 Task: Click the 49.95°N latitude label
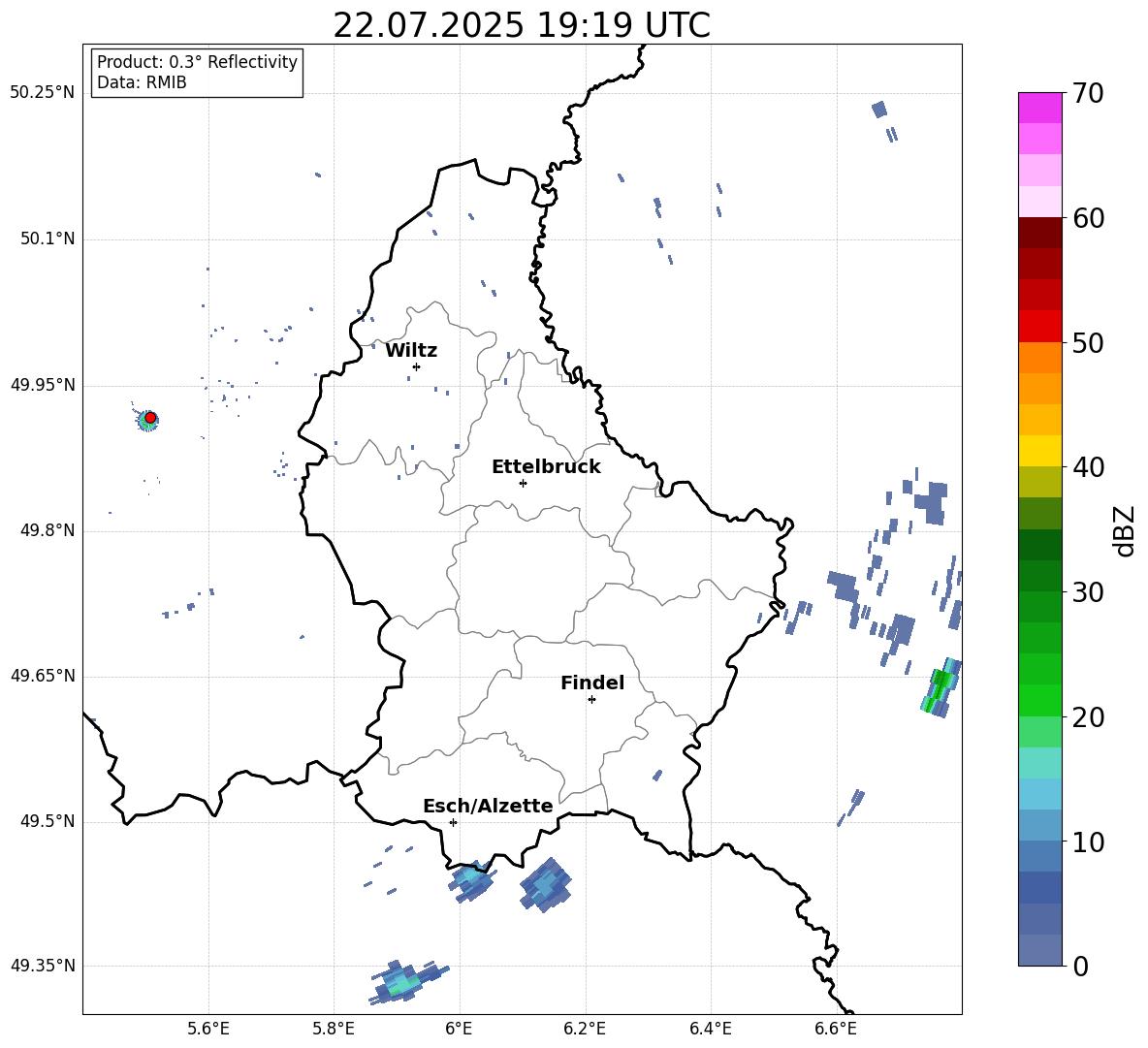[43, 385]
